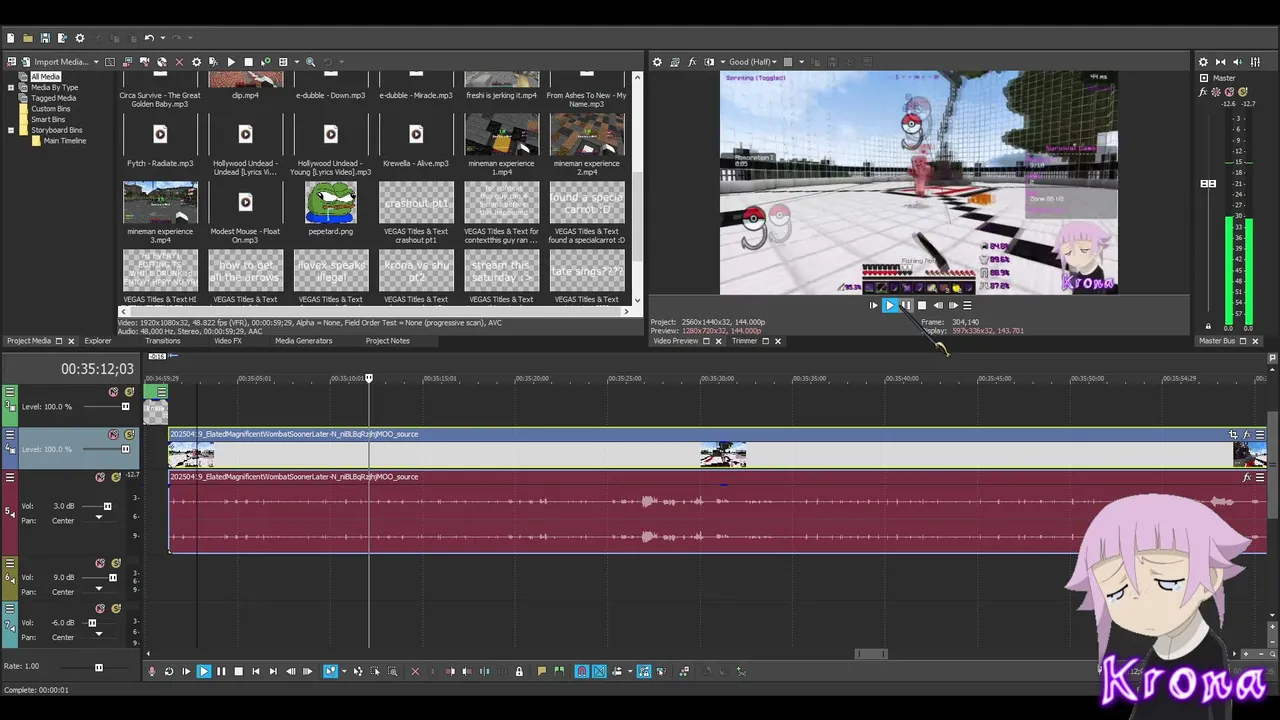Stop playback in the timeline transport
The image size is (1280, 720).
tap(238, 671)
